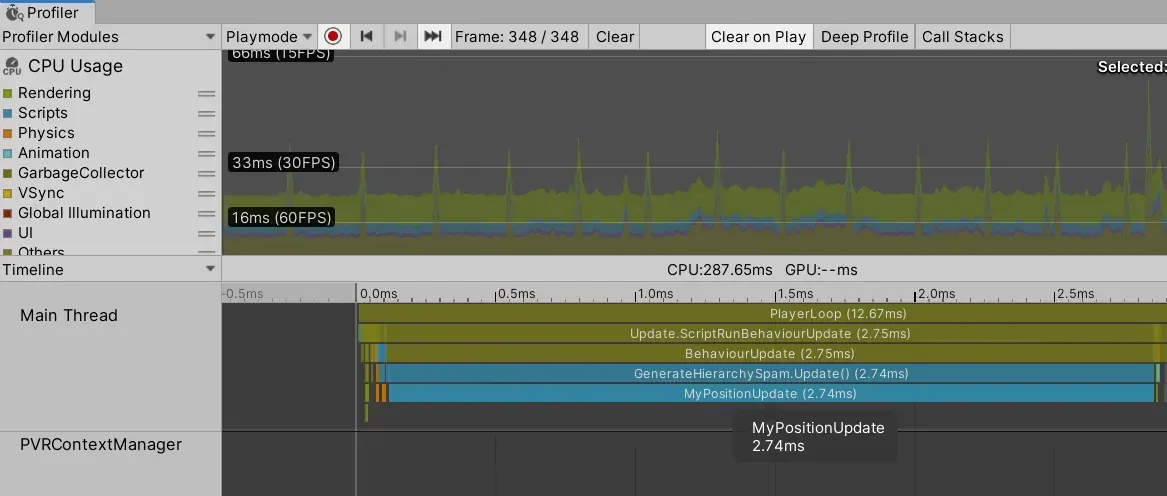Open the Timeline view dropdown
The width and height of the screenshot is (1167, 496).
point(110,270)
